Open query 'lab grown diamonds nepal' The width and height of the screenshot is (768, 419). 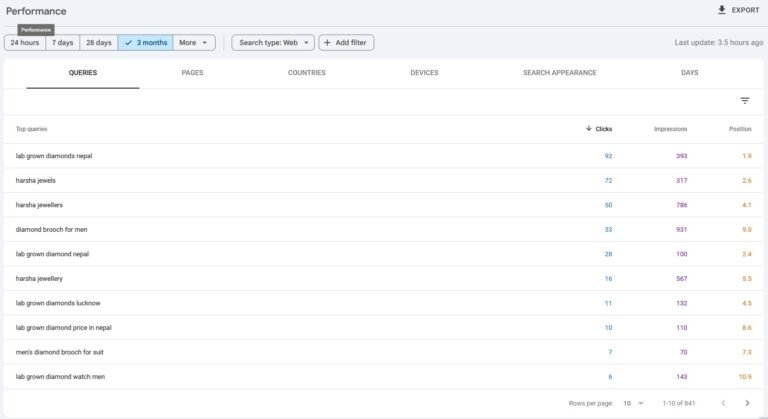click(x=54, y=156)
